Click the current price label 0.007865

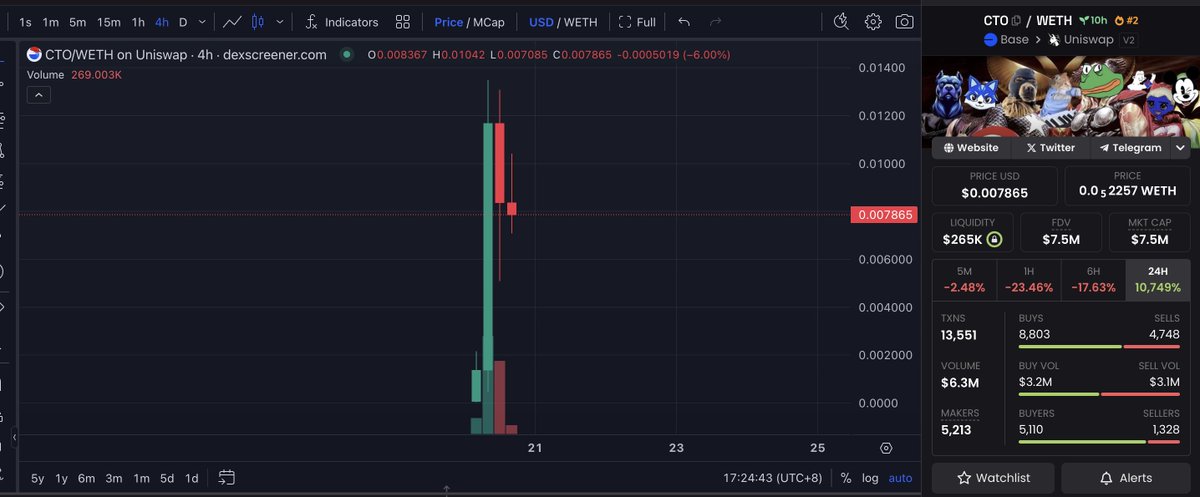[x=884, y=214]
